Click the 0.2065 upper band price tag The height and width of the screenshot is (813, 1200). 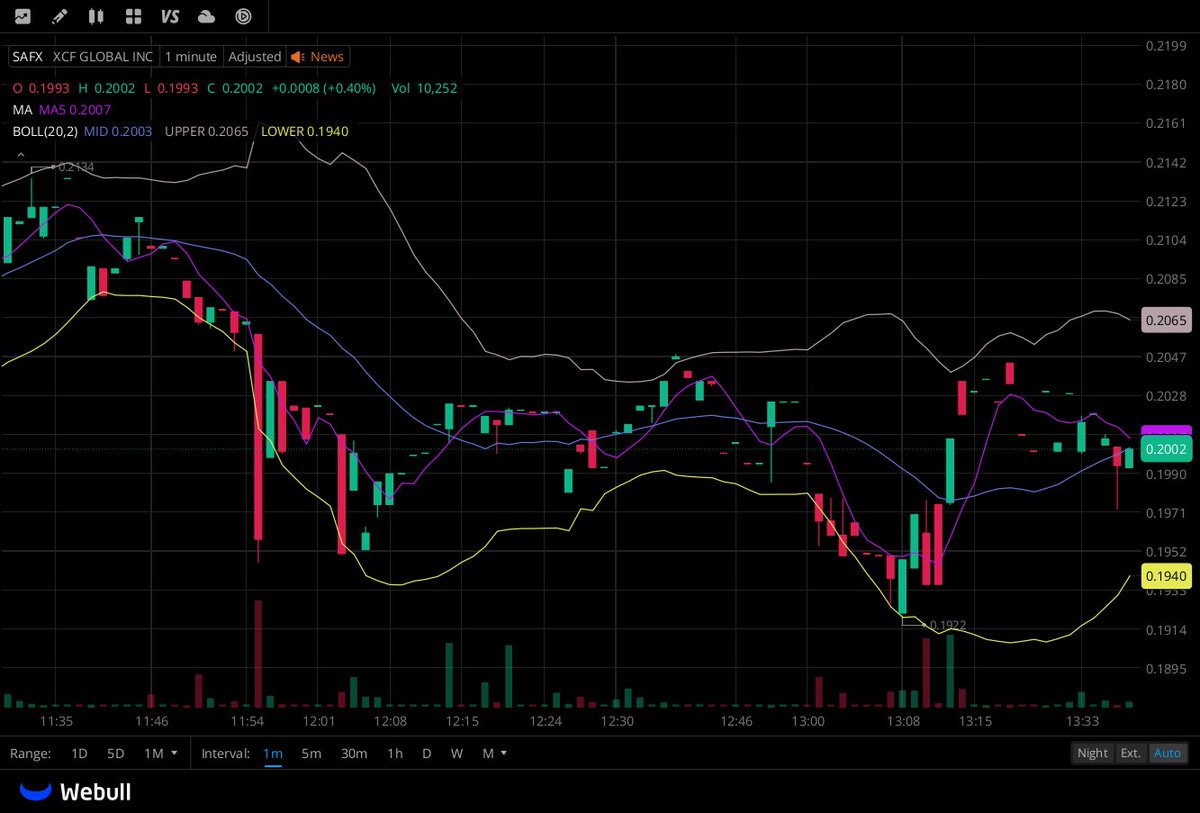1166,320
